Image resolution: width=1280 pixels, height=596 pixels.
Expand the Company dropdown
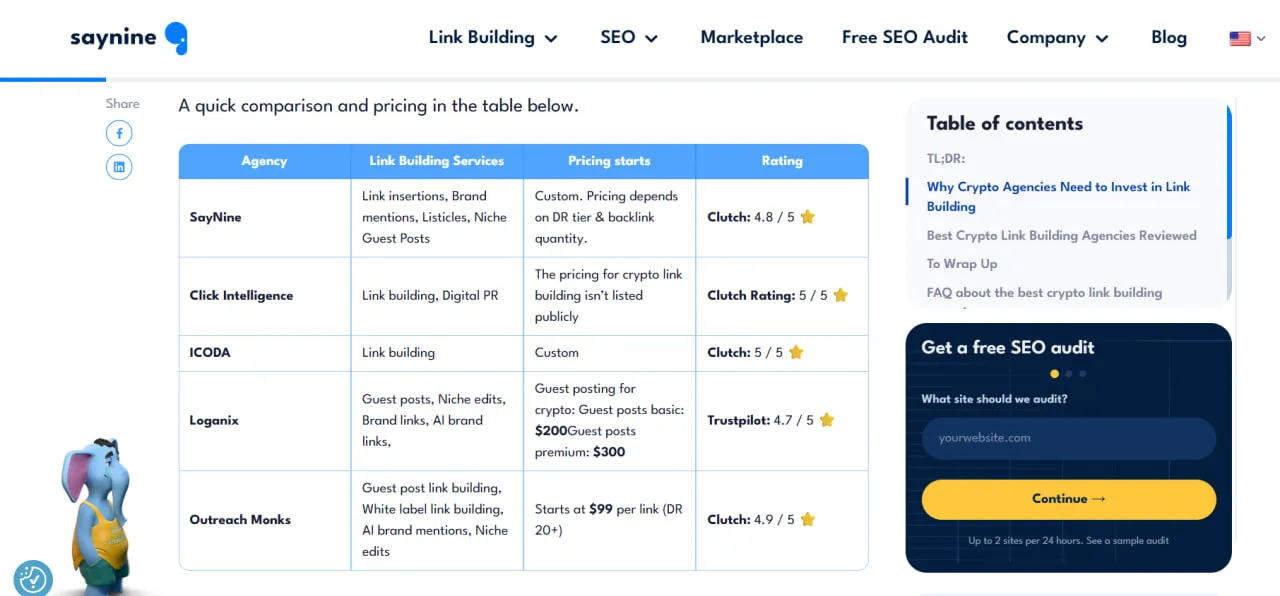click(x=1058, y=38)
